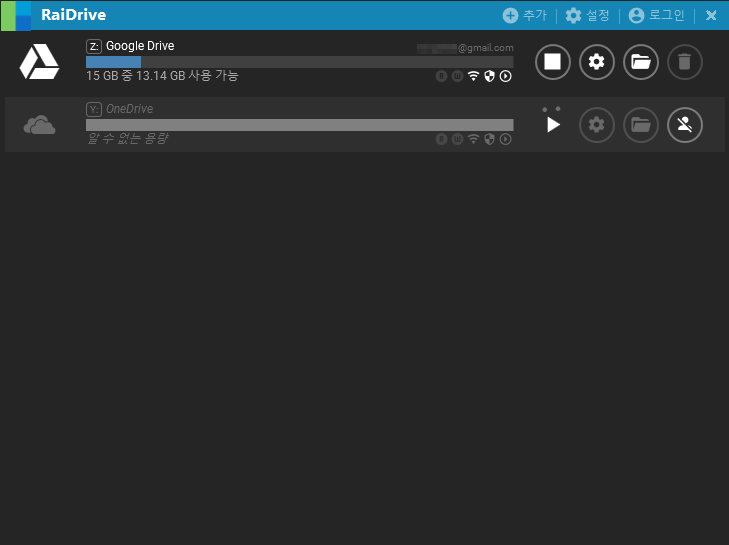Open the OneDrive folder icon

pos(641,125)
